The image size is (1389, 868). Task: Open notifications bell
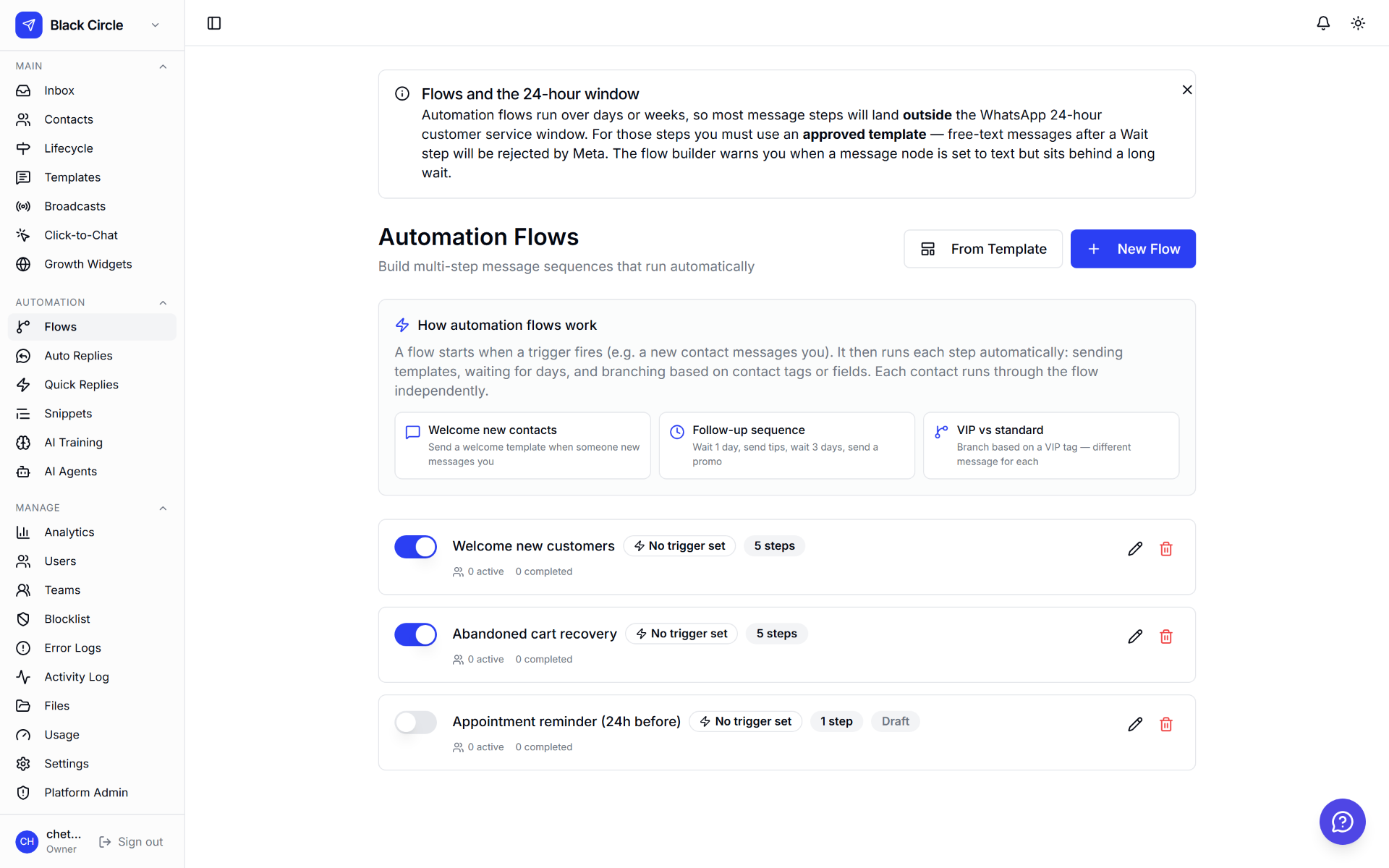point(1323,23)
